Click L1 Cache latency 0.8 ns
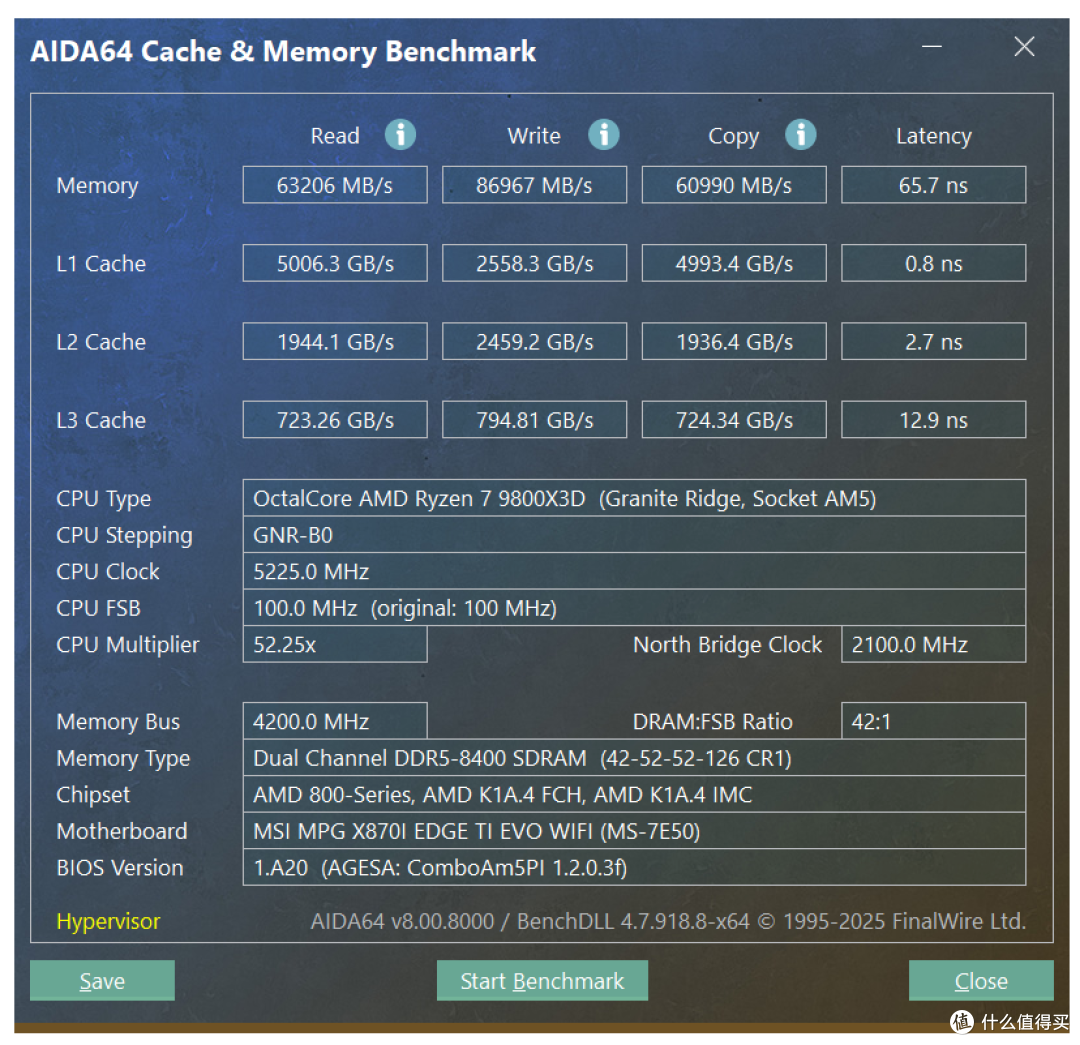This screenshot has height=1045, width=1080. tap(933, 263)
